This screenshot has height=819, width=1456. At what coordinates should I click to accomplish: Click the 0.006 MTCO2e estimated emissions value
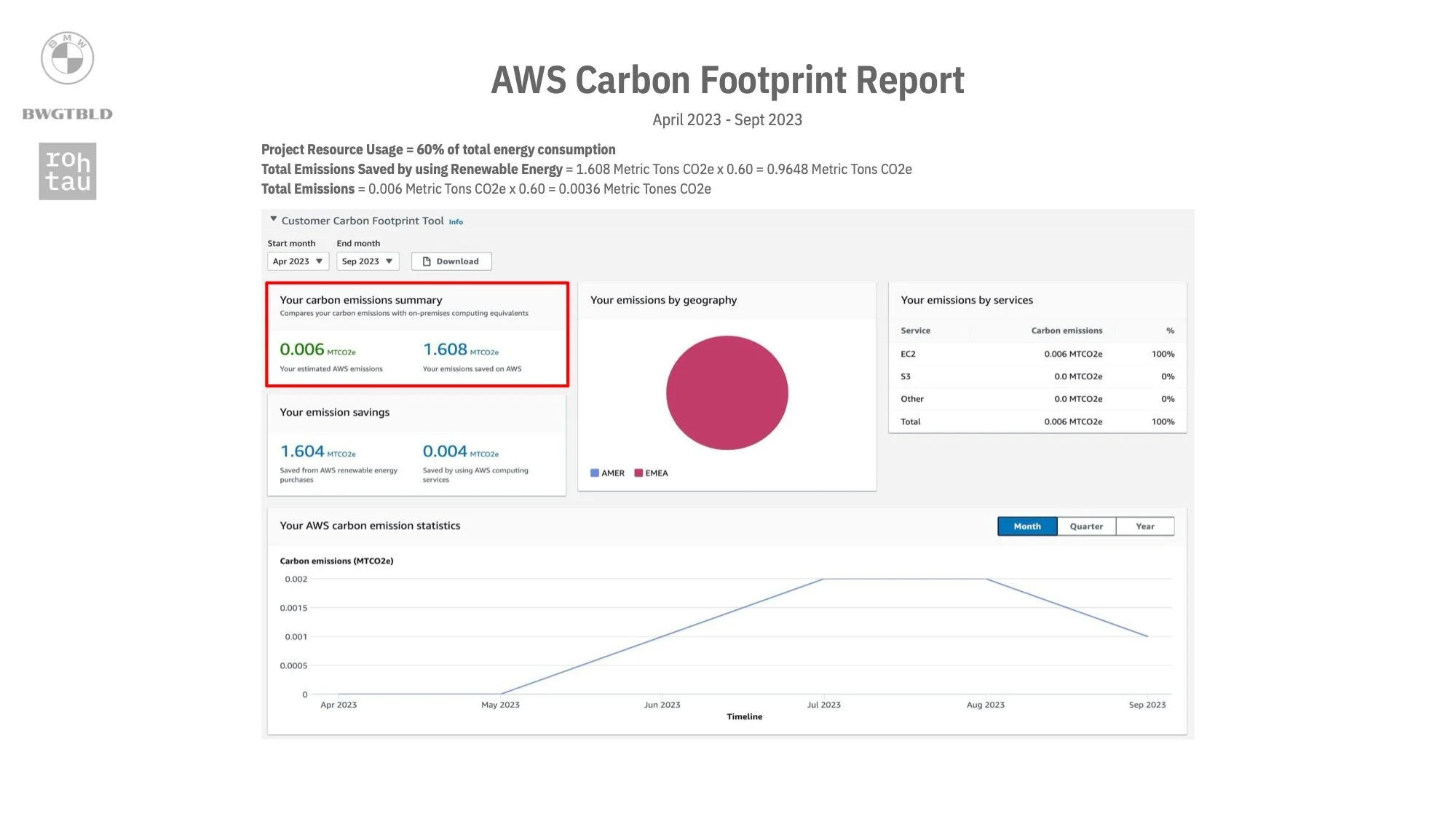[302, 350]
